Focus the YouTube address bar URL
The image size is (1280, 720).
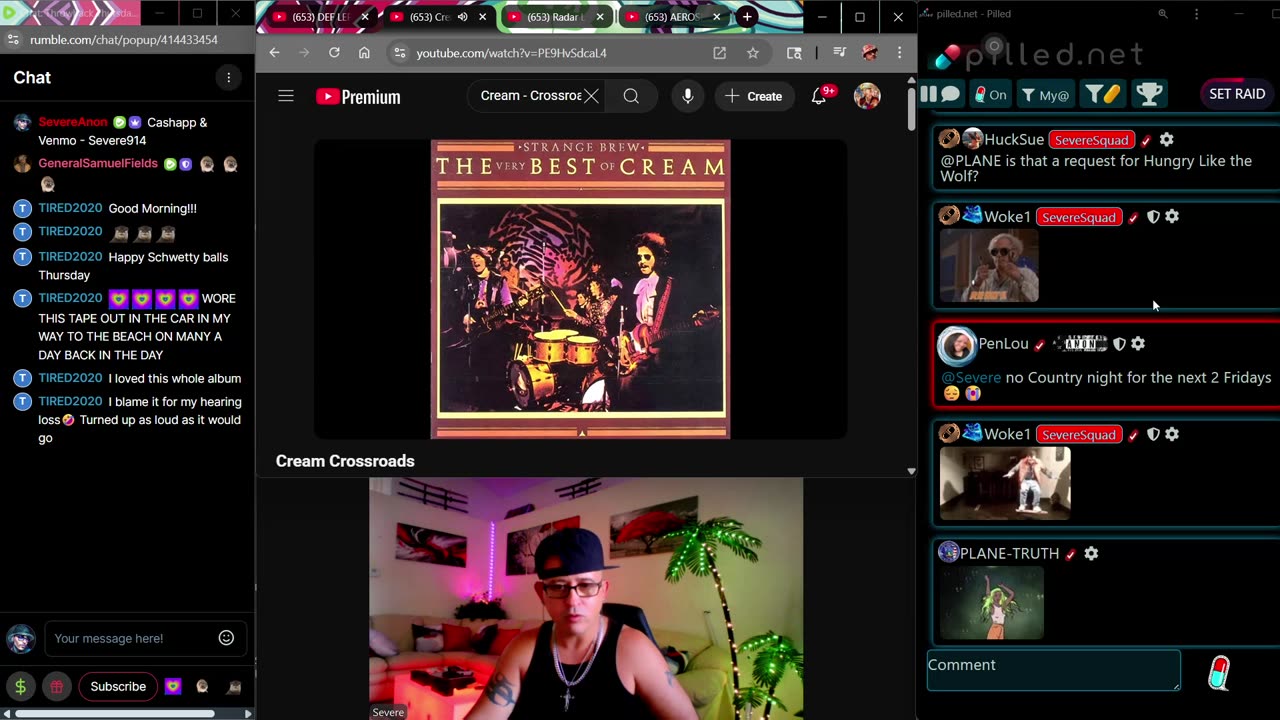(x=511, y=53)
